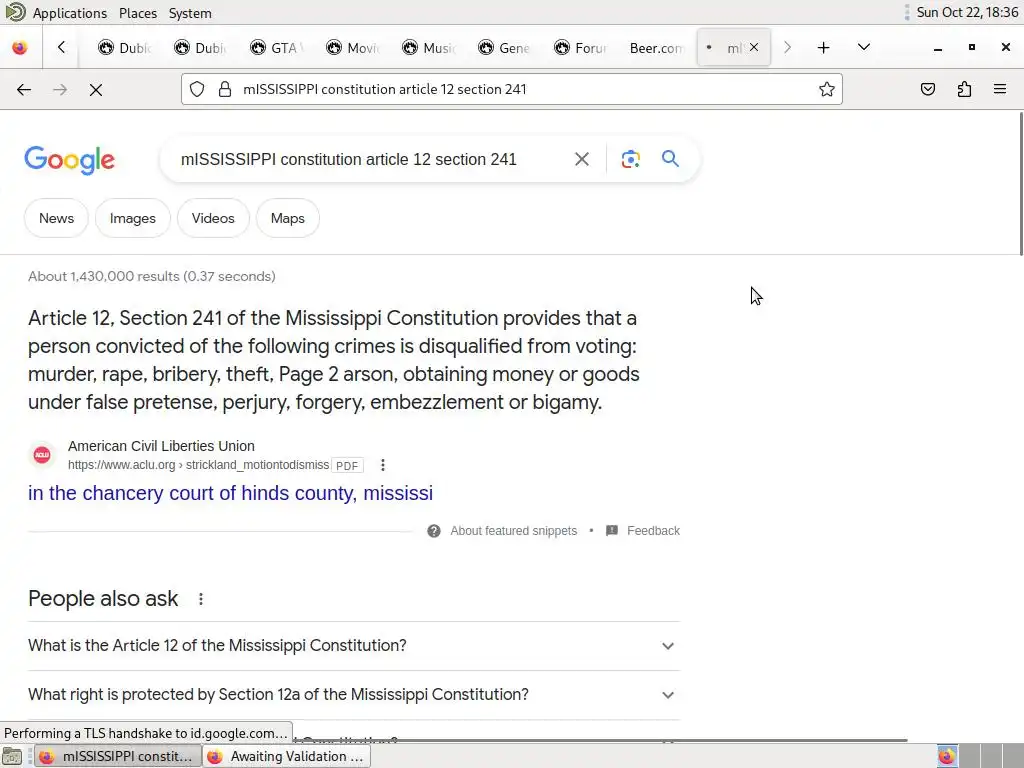Viewport: 1024px width, 768px height.
Task: Click the About featured snippets link
Action: tap(513, 531)
